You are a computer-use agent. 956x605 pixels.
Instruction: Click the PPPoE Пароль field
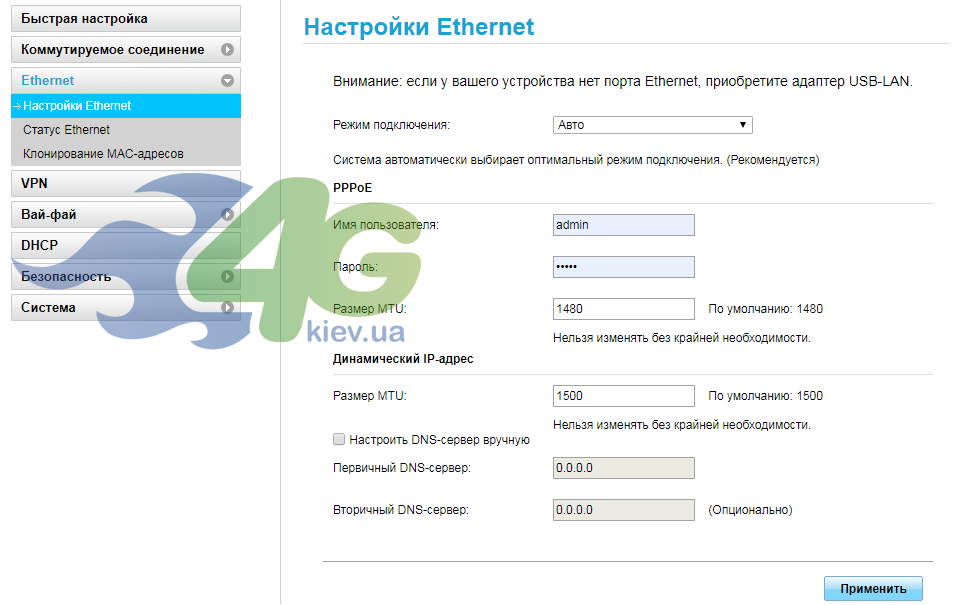coord(624,267)
